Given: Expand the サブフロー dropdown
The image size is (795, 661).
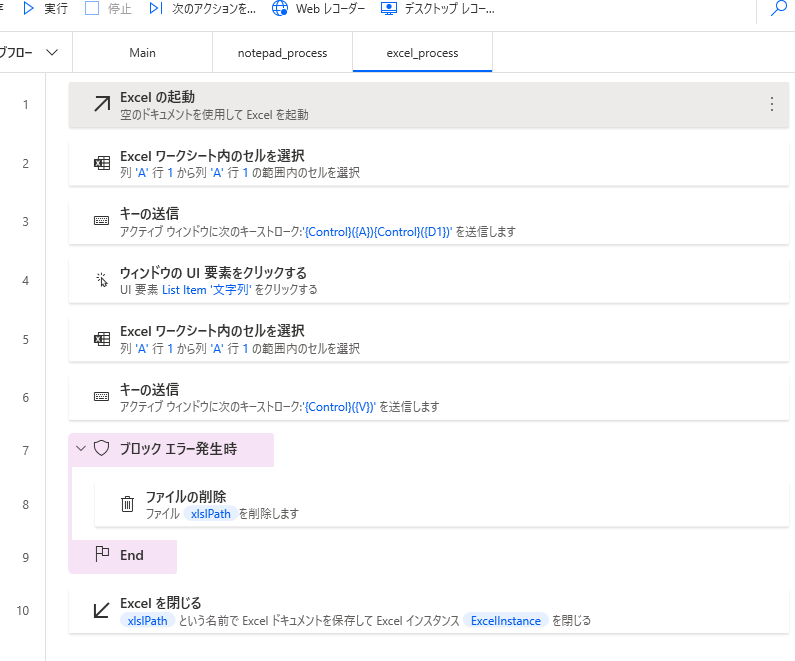Looking at the screenshot, I should pyautogui.click(x=52, y=53).
